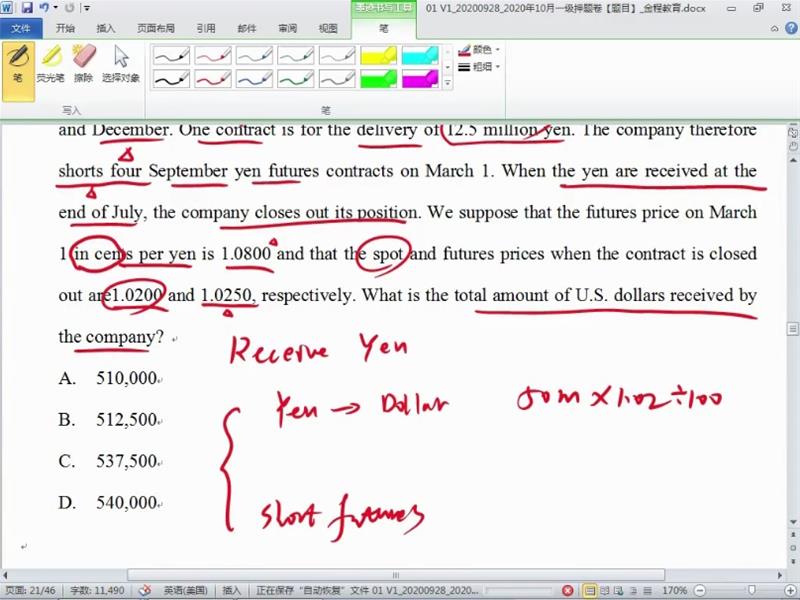Toggle the ruler icon above vertical scrollbar

click(793, 133)
